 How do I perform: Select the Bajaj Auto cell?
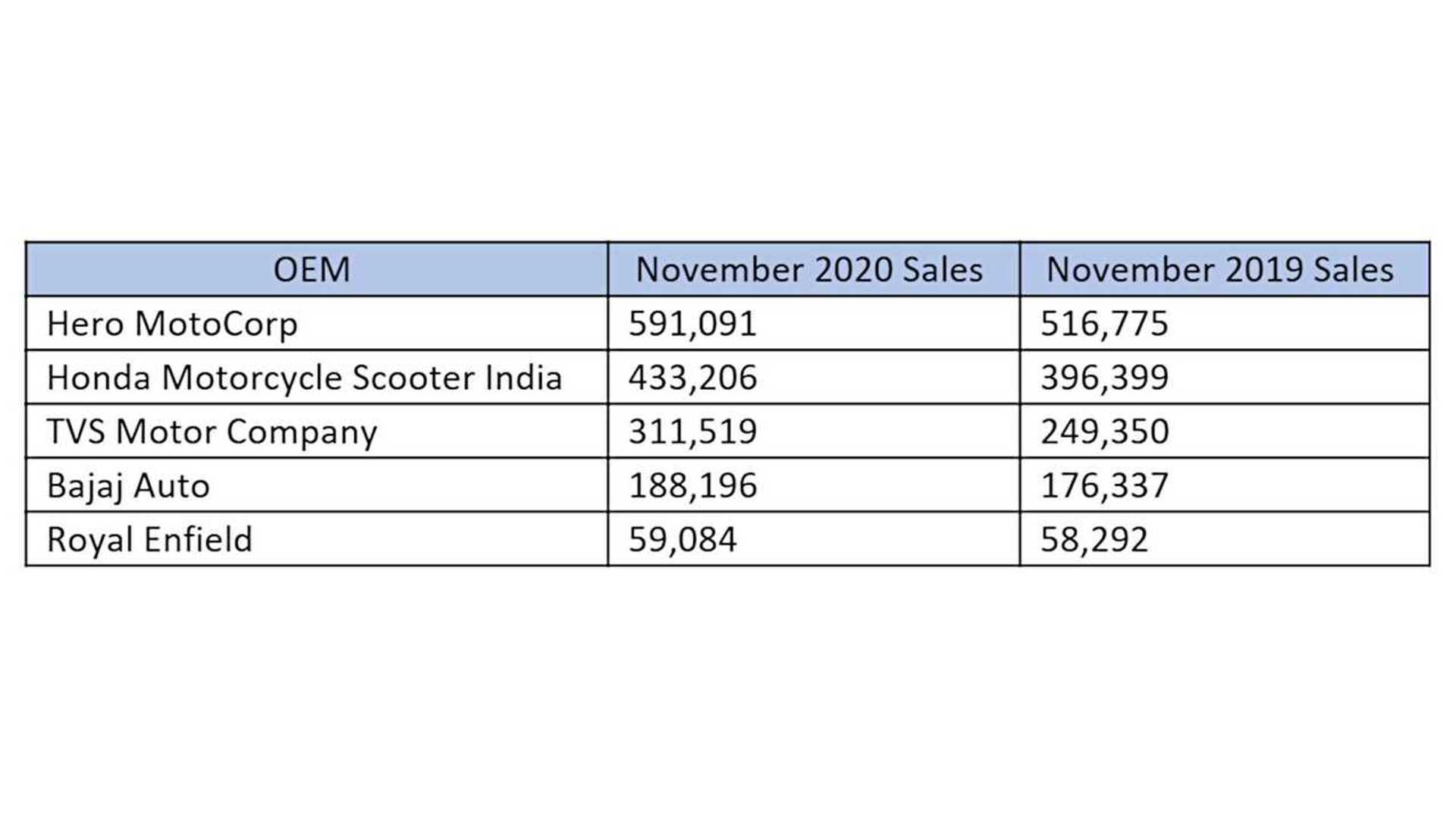click(x=128, y=485)
